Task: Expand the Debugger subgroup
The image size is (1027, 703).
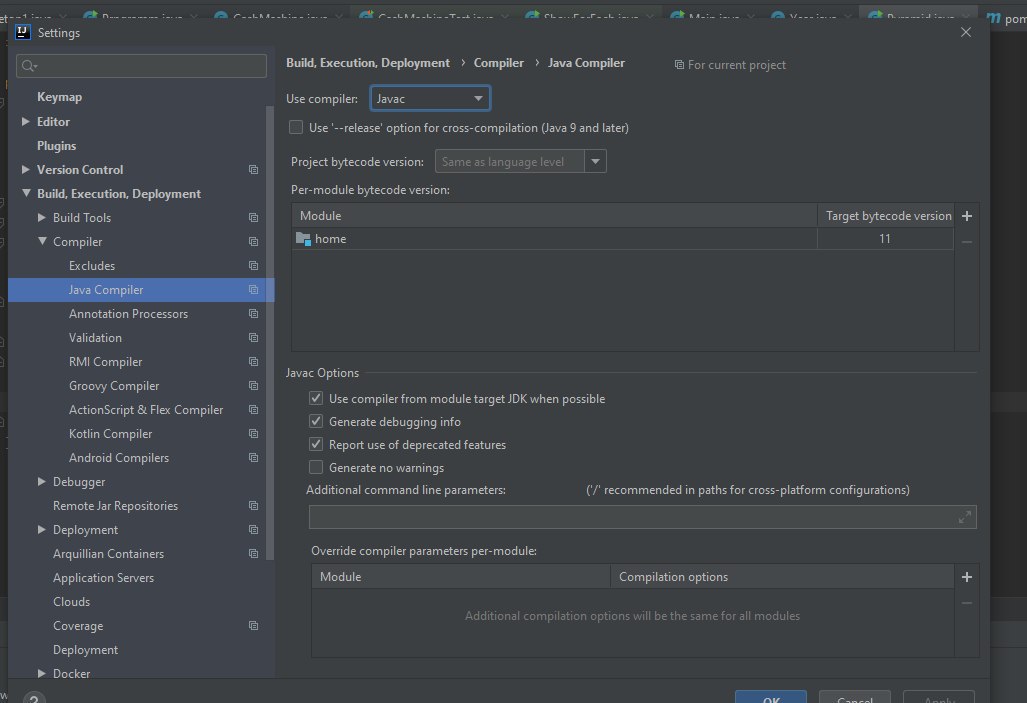Action: [41, 482]
